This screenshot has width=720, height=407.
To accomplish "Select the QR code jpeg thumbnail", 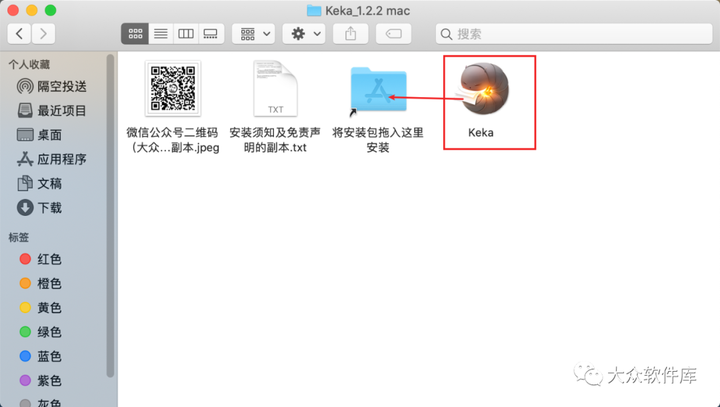I will click(x=173, y=88).
